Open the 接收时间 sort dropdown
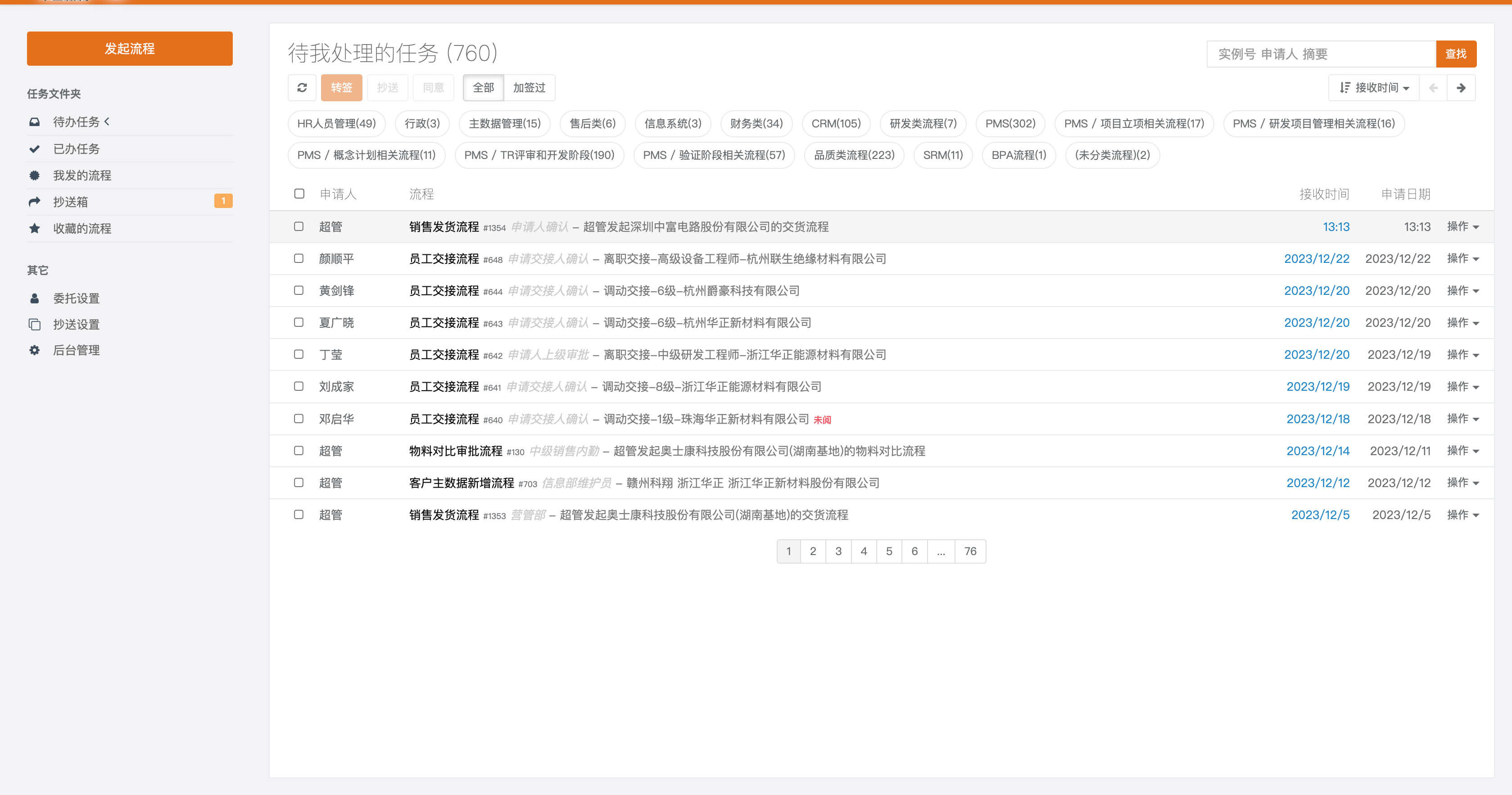Screen dimensions: 1512x795 point(1373,87)
